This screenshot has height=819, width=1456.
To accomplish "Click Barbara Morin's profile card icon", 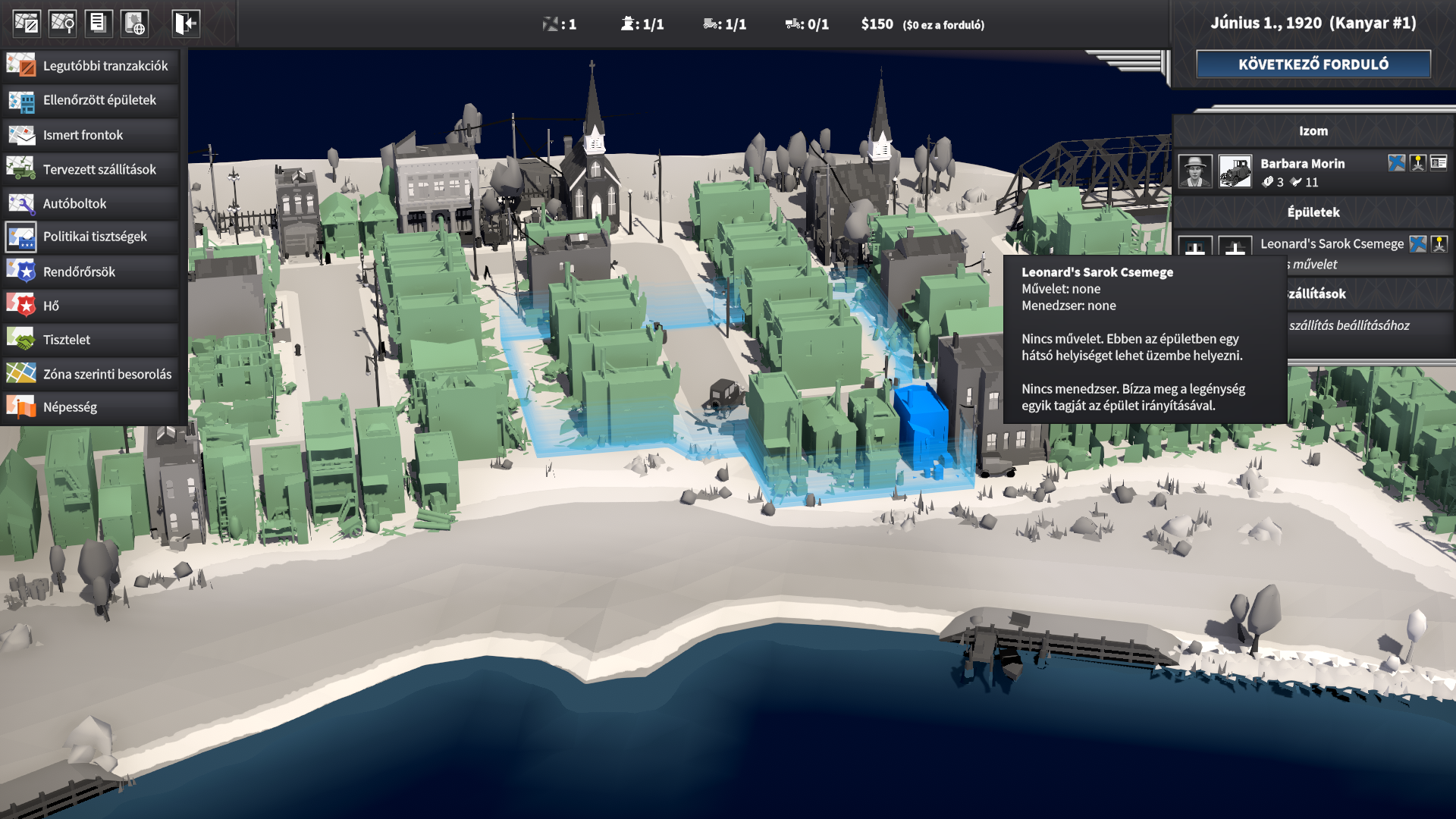I will [x=1439, y=162].
